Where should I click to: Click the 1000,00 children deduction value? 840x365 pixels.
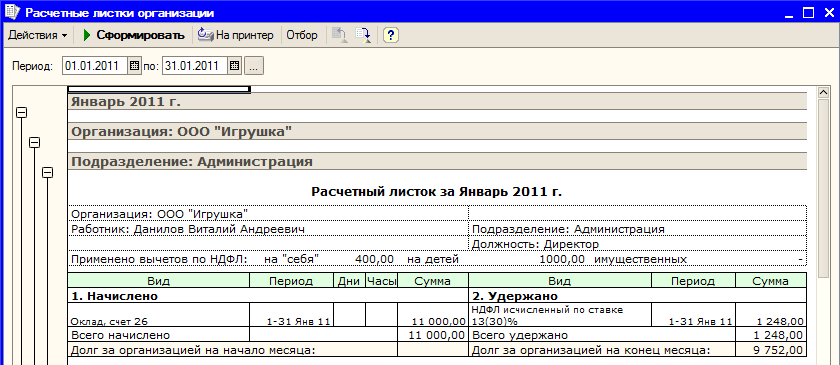click(x=562, y=260)
